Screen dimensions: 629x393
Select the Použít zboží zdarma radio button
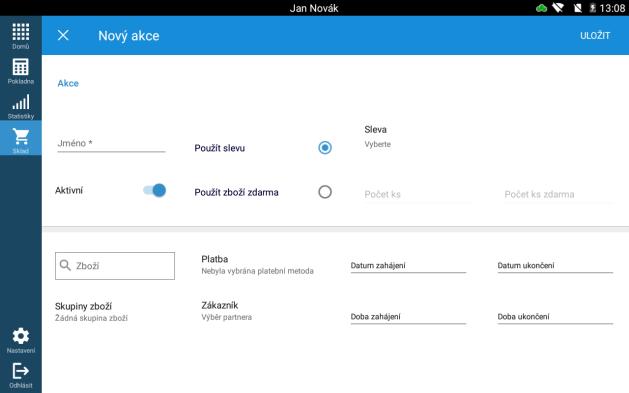tap(325, 192)
